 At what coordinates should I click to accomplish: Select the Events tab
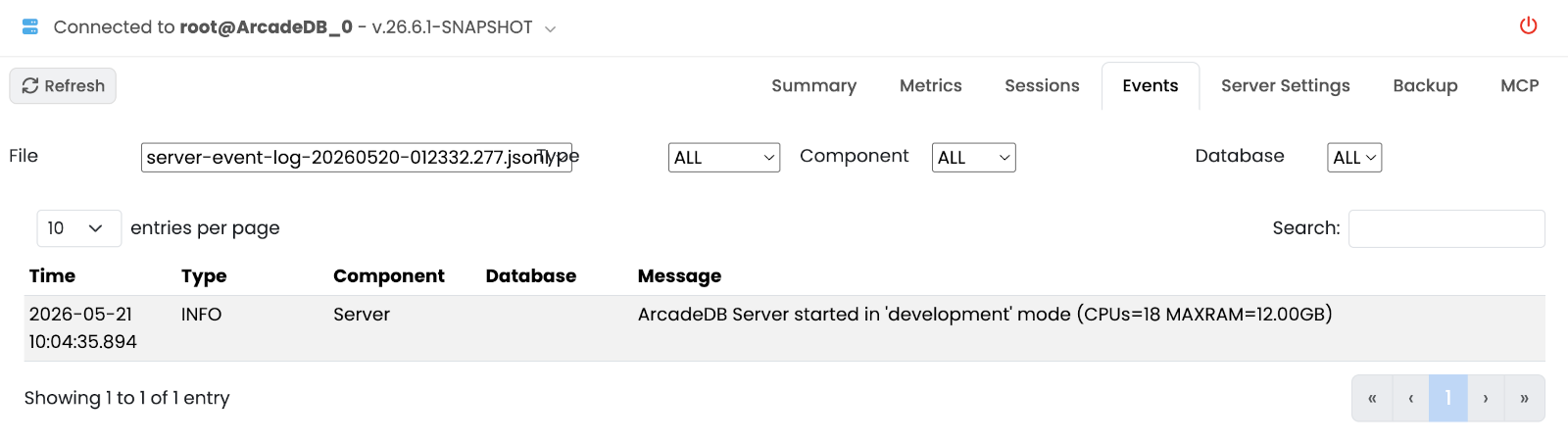[1150, 85]
